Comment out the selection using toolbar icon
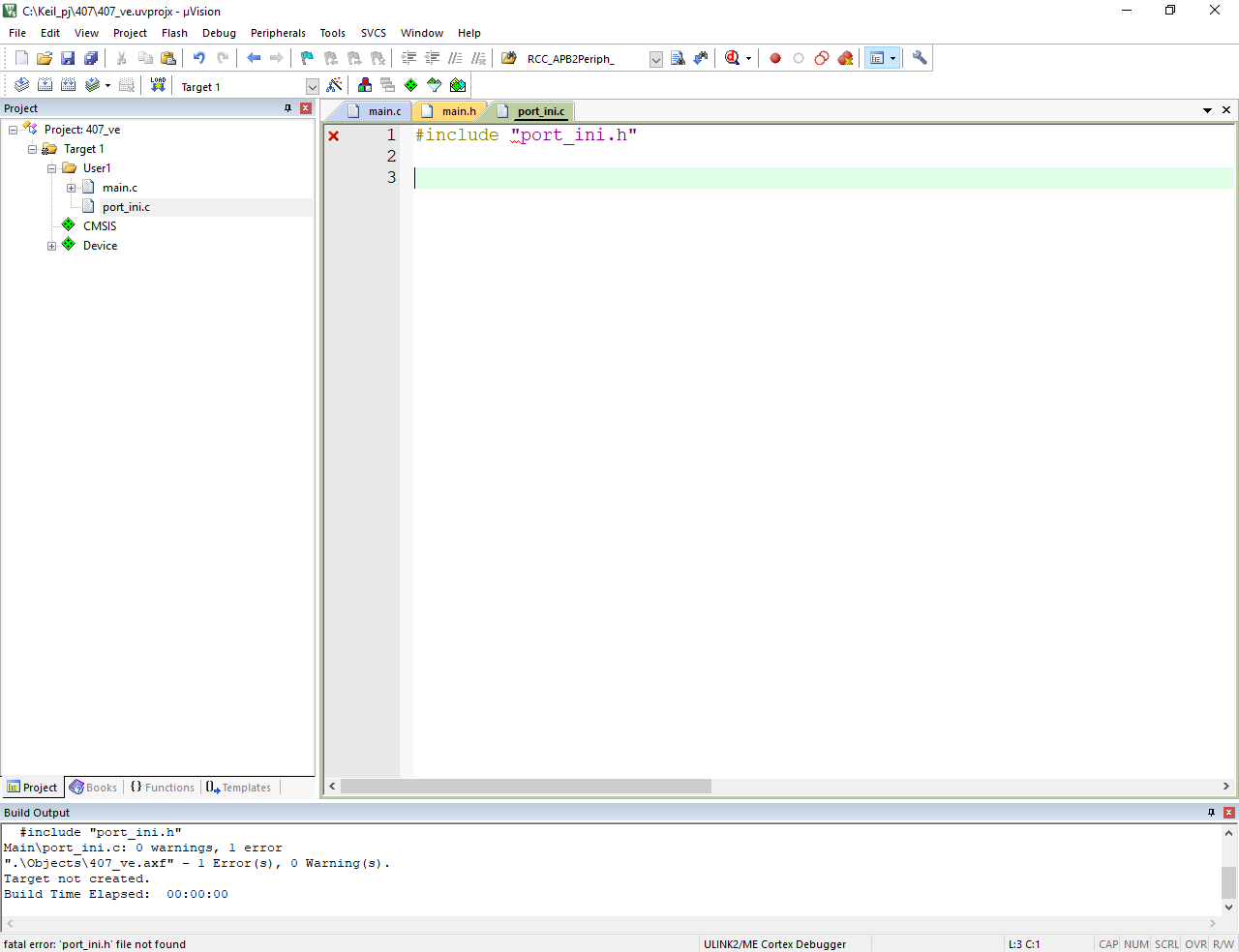The image size is (1239, 952). (x=455, y=58)
